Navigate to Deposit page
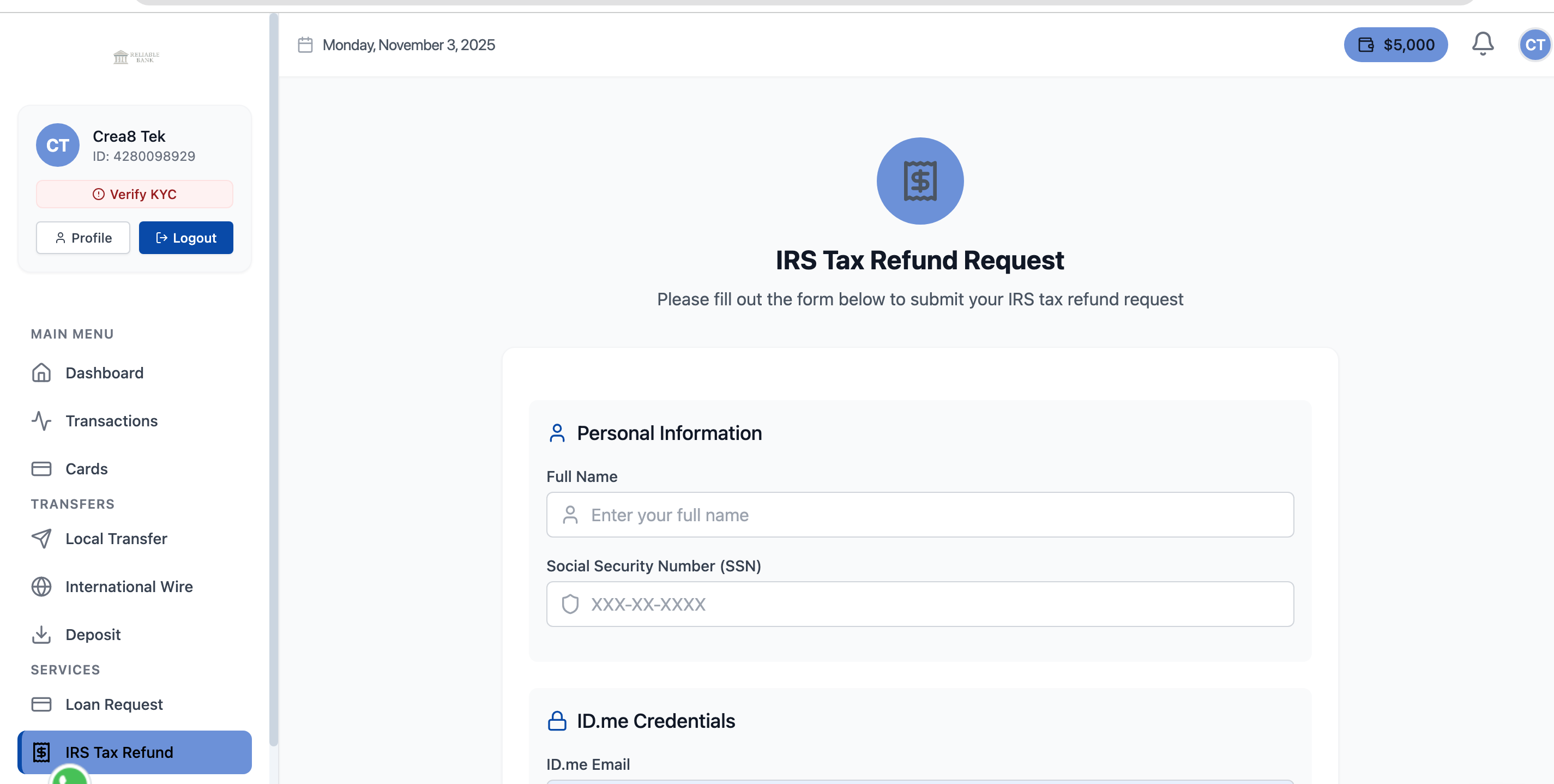The width and height of the screenshot is (1554, 784). [x=93, y=635]
